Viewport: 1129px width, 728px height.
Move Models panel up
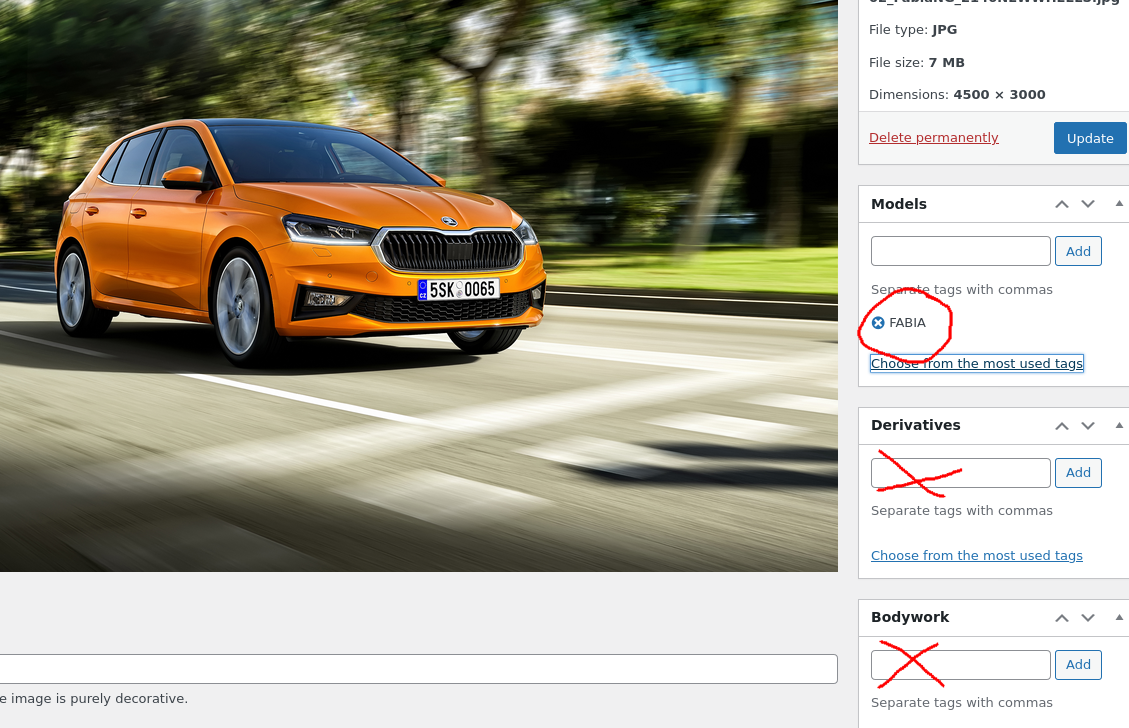point(1061,205)
